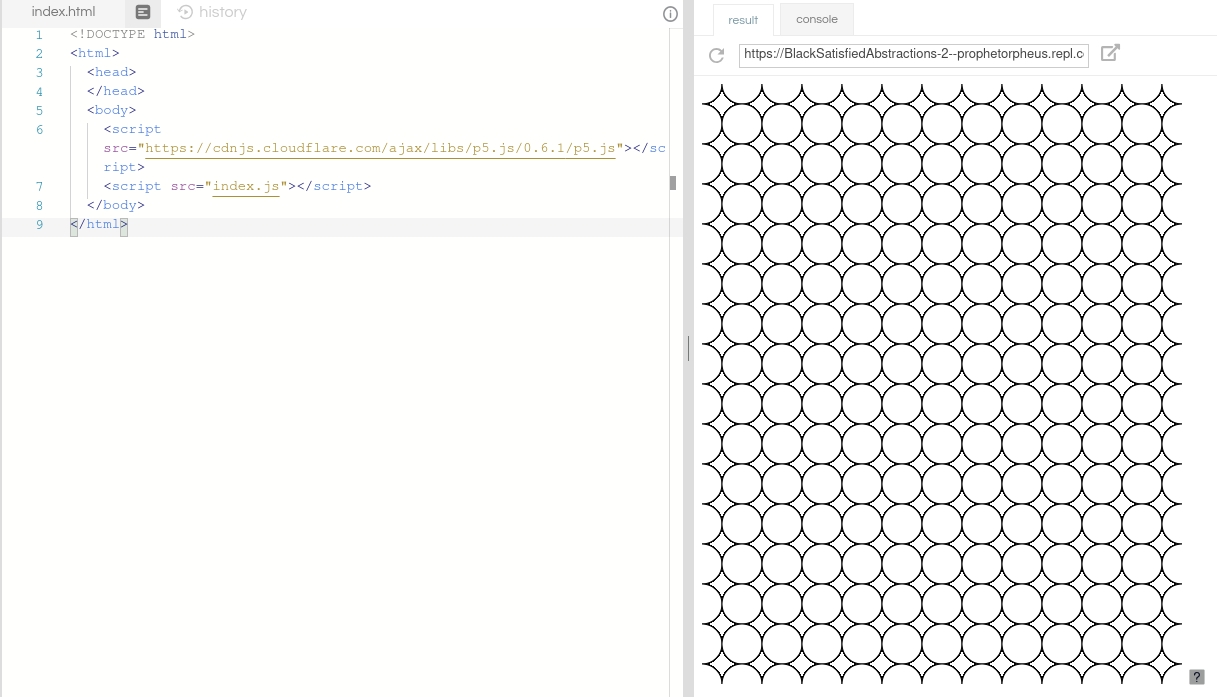Click the index.js source link in code
The image size is (1217, 697).
pyautogui.click(x=246, y=186)
